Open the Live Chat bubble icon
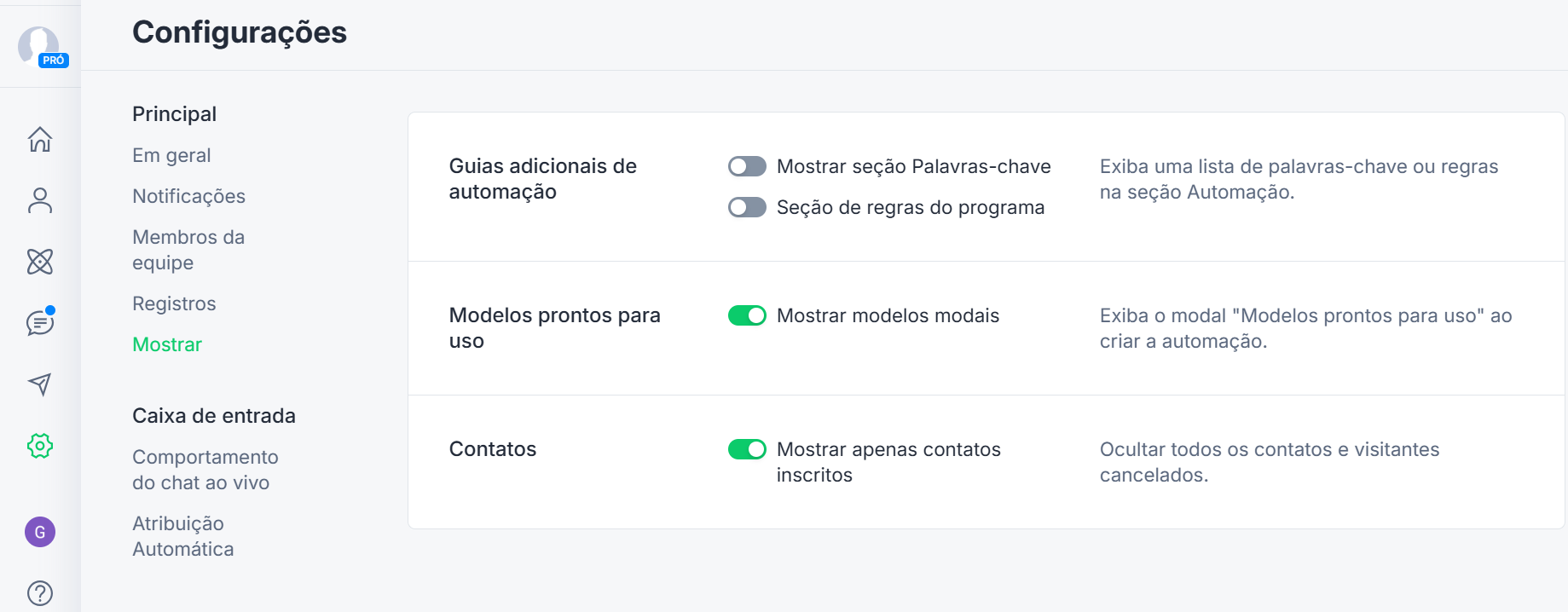1568x612 pixels. click(40, 323)
